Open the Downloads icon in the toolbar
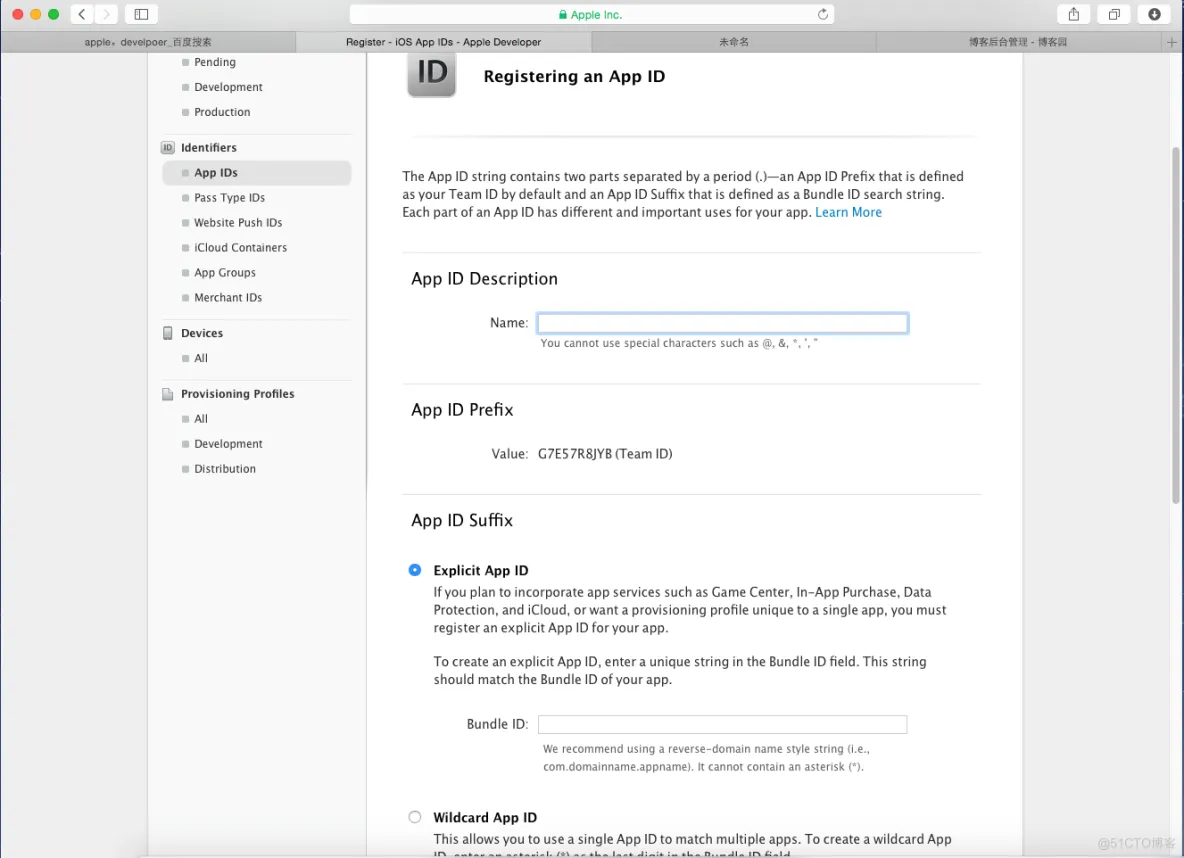The width and height of the screenshot is (1184, 858). point(1154,14)
